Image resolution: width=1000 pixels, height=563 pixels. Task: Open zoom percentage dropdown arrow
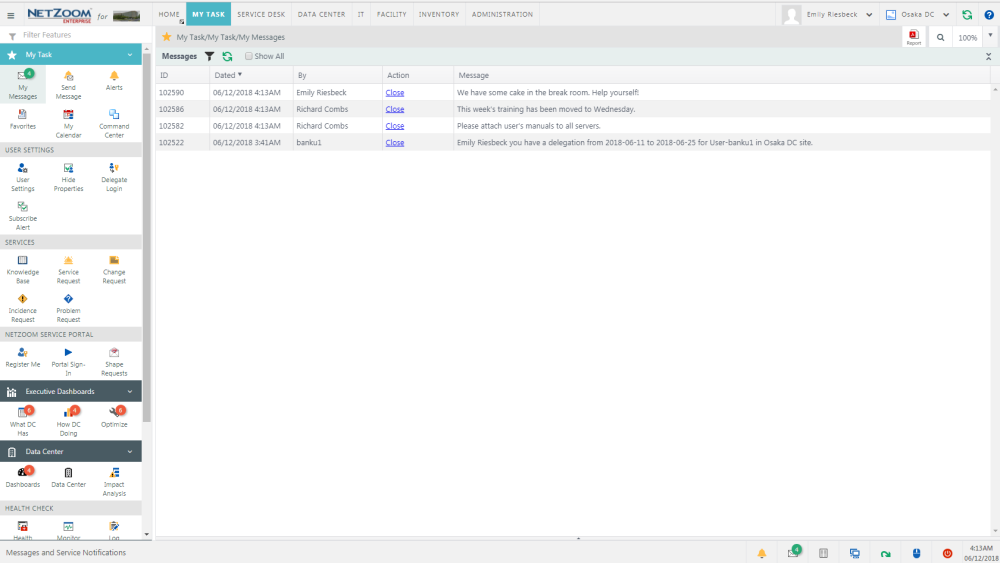[x=990, y=36]
